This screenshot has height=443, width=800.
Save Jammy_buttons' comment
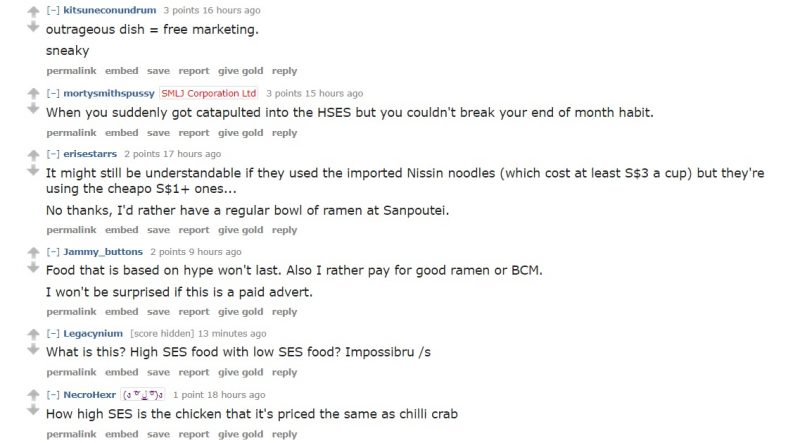click(x=158, y=312)
